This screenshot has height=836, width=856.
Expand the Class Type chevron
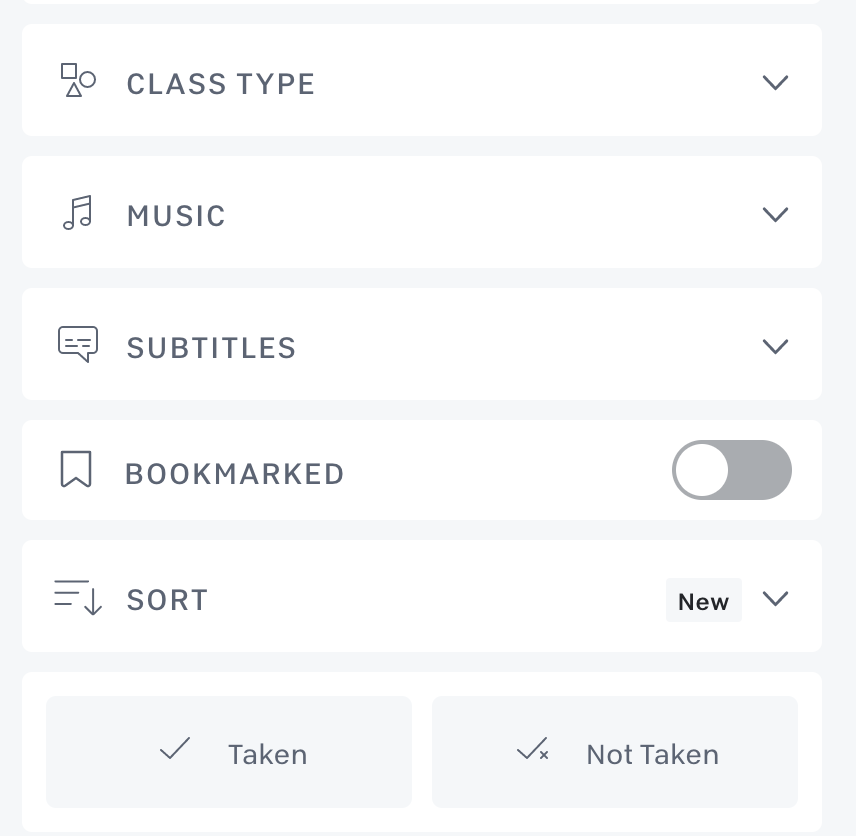[775, 82]
